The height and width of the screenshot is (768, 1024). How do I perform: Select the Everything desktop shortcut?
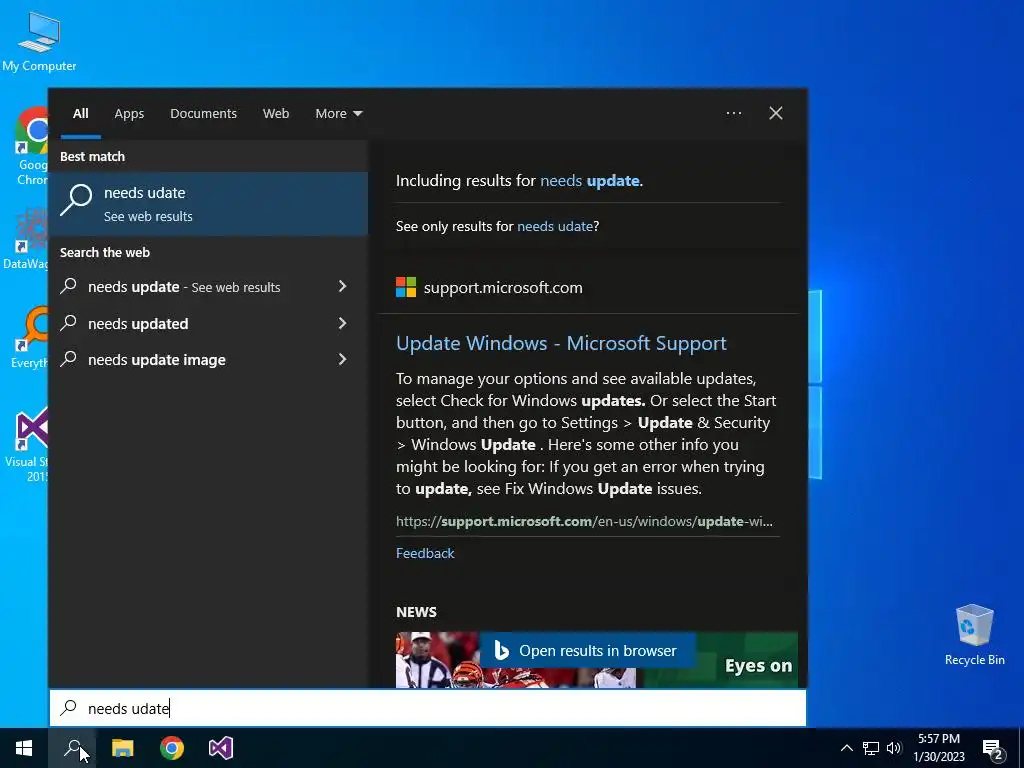pyautogui.click(x=31, y=338)
